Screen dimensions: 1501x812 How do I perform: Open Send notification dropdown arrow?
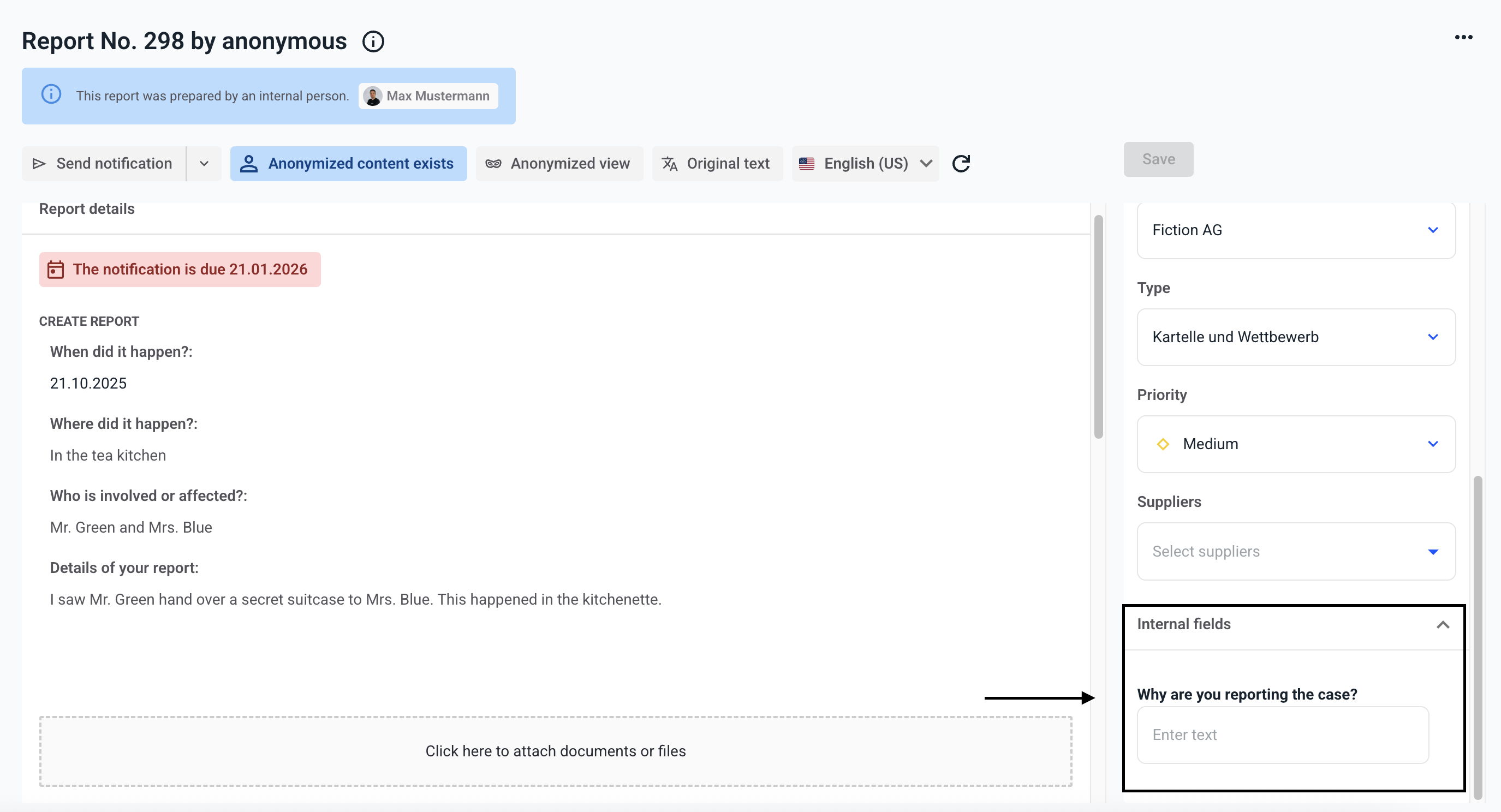[204, 164]
